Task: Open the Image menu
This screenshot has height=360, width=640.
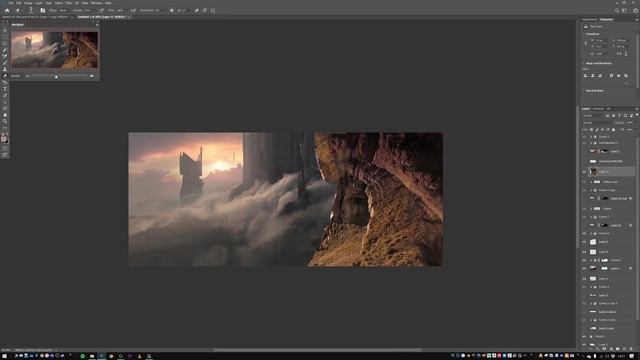Action: [28, 3]
